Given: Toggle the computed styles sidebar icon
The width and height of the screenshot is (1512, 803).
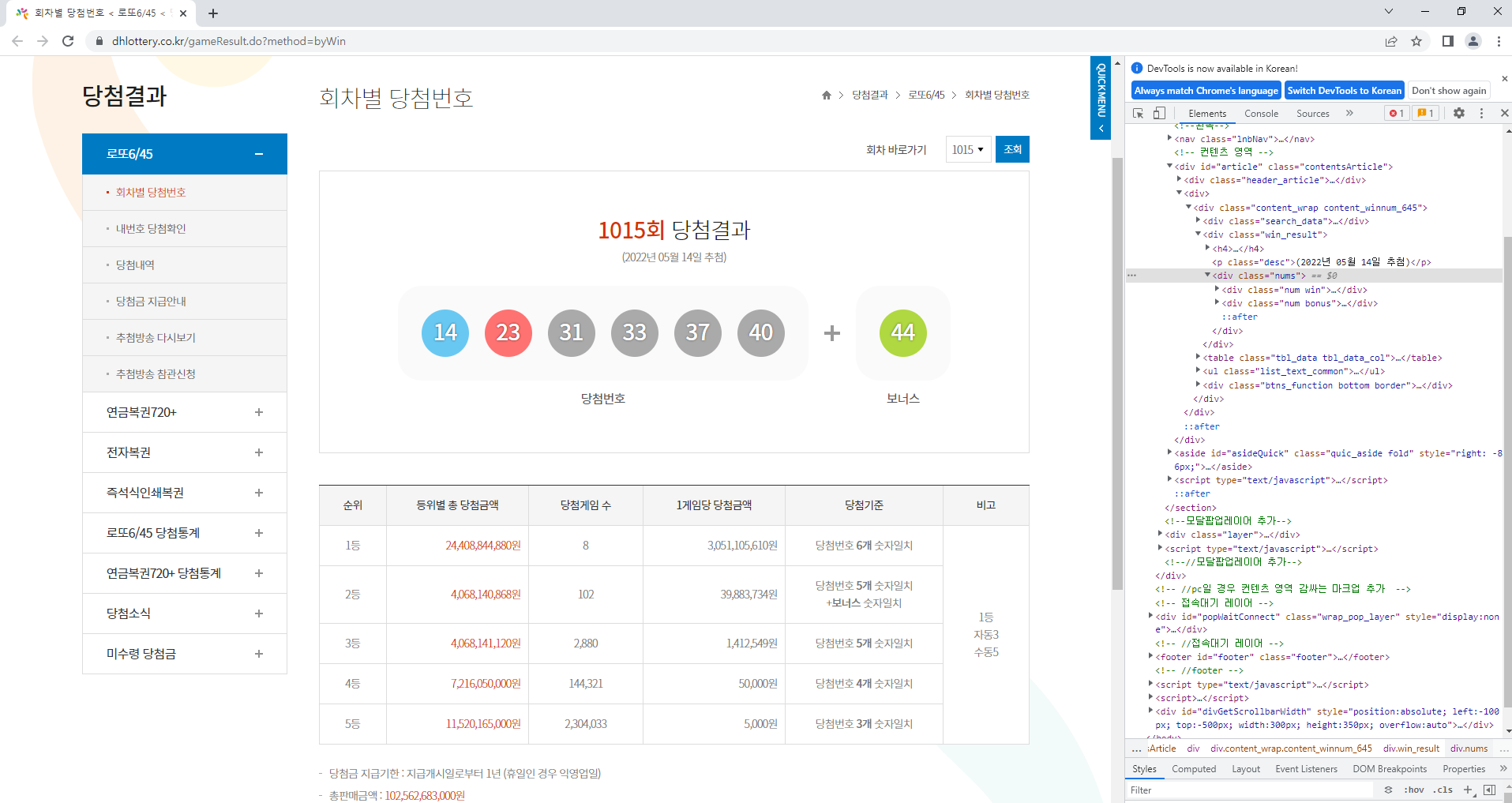Looking at the screenshot, I should tap(1489, 790).
